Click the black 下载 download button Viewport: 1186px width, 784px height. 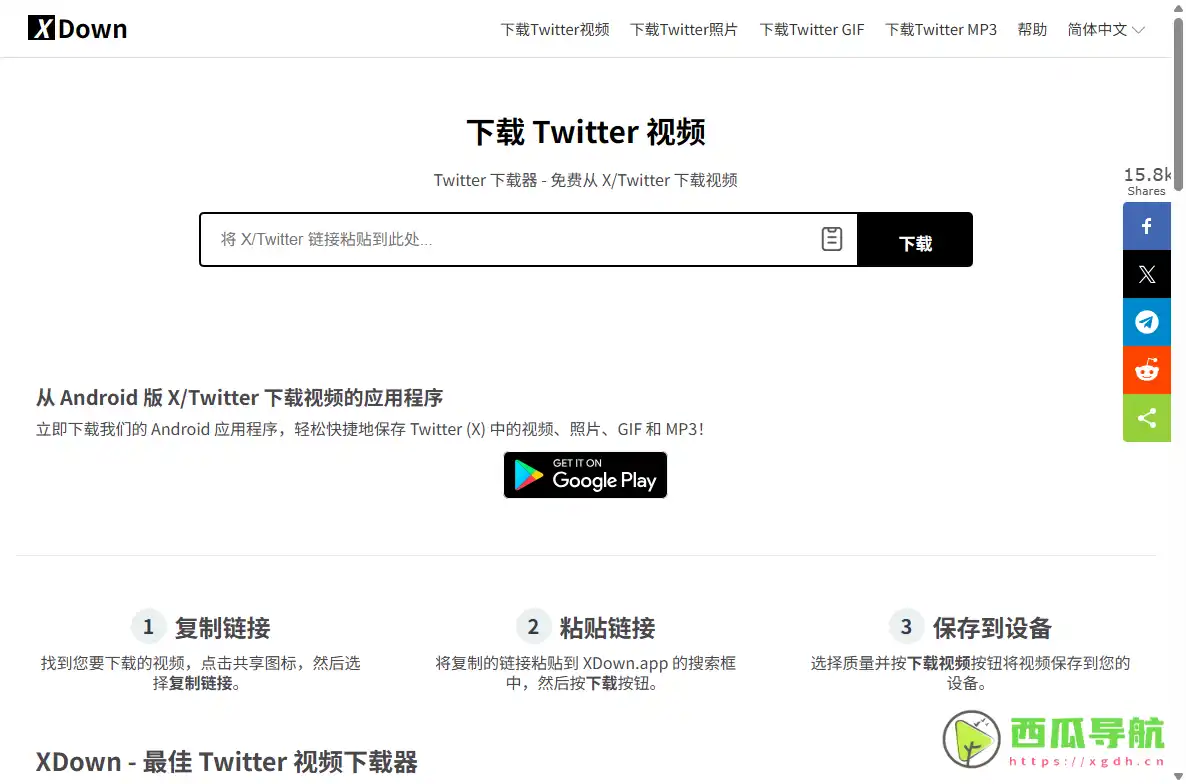coord(915,240)
